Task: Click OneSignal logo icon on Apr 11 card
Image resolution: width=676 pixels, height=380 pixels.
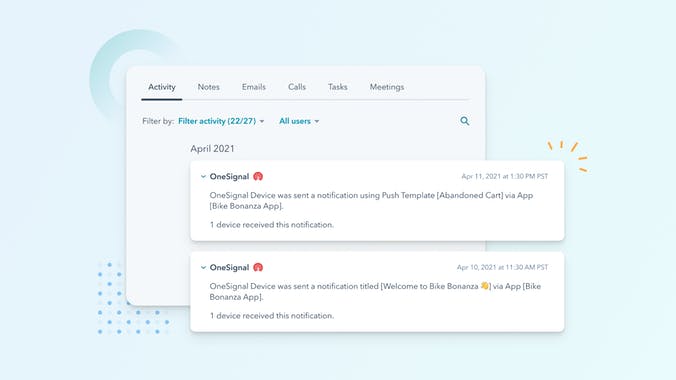Action: coord(258,176)
